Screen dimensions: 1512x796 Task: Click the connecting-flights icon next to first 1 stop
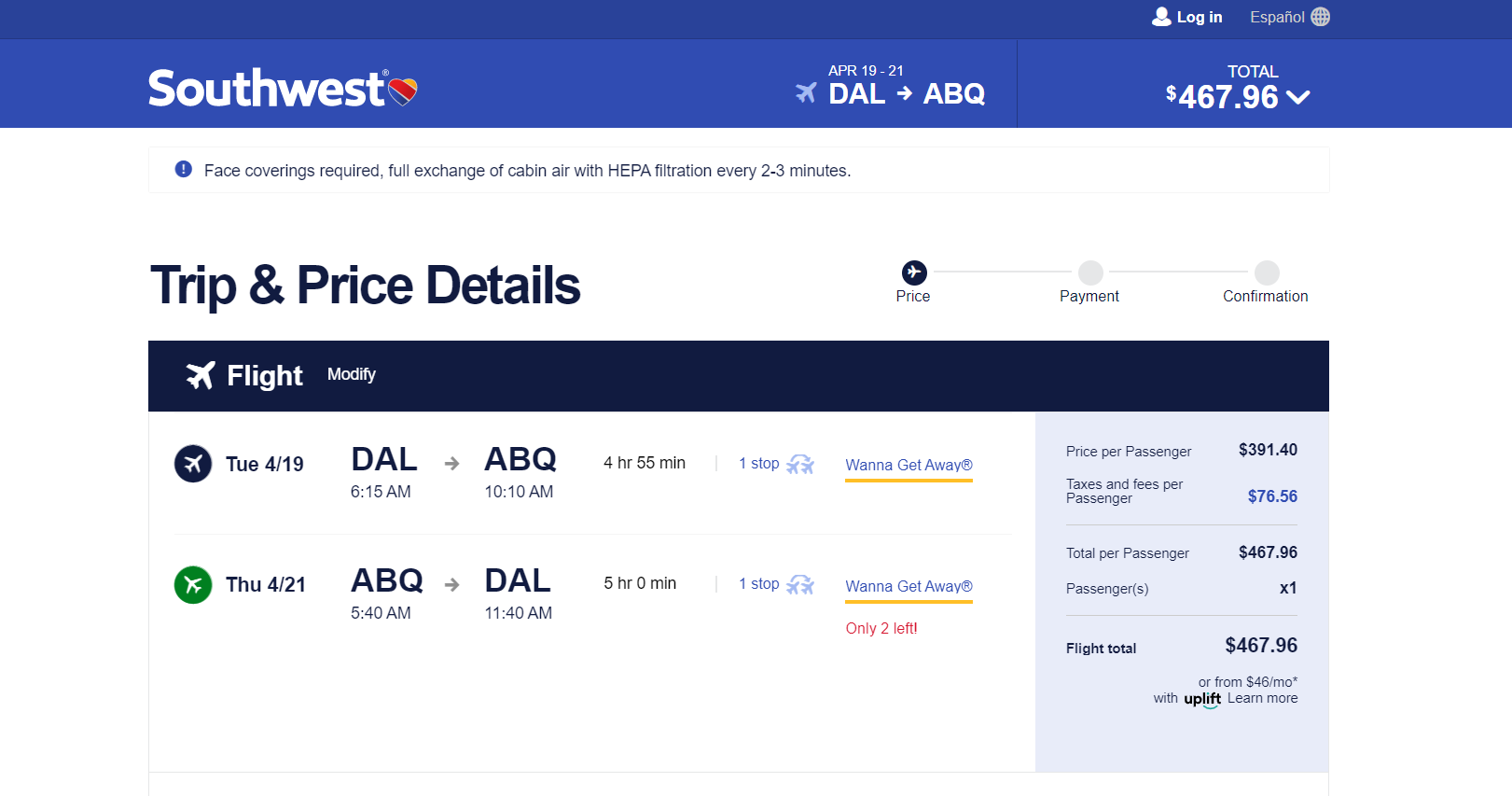[x=799, y=464]
